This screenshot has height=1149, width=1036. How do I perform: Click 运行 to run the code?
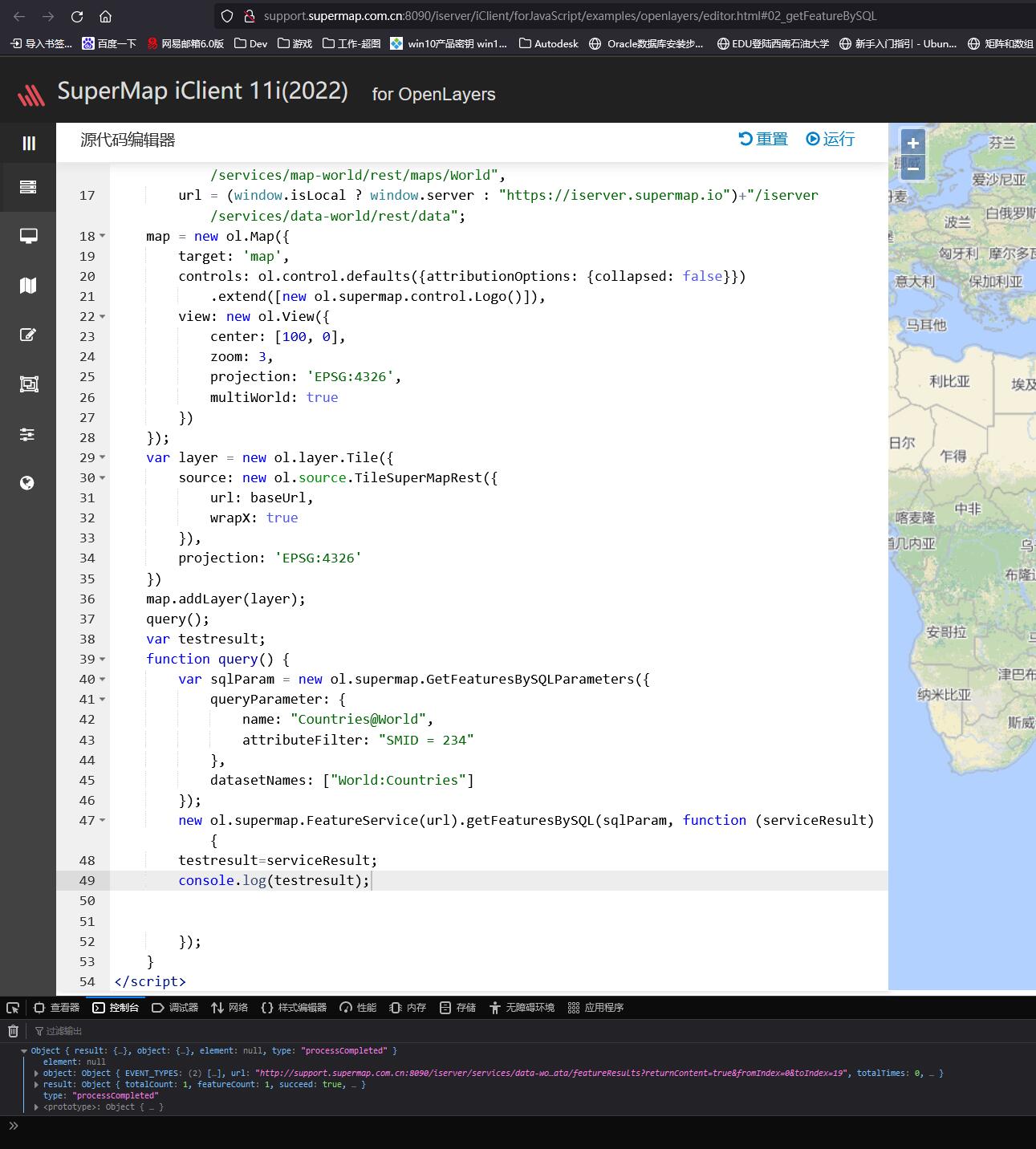click(831, 139)
